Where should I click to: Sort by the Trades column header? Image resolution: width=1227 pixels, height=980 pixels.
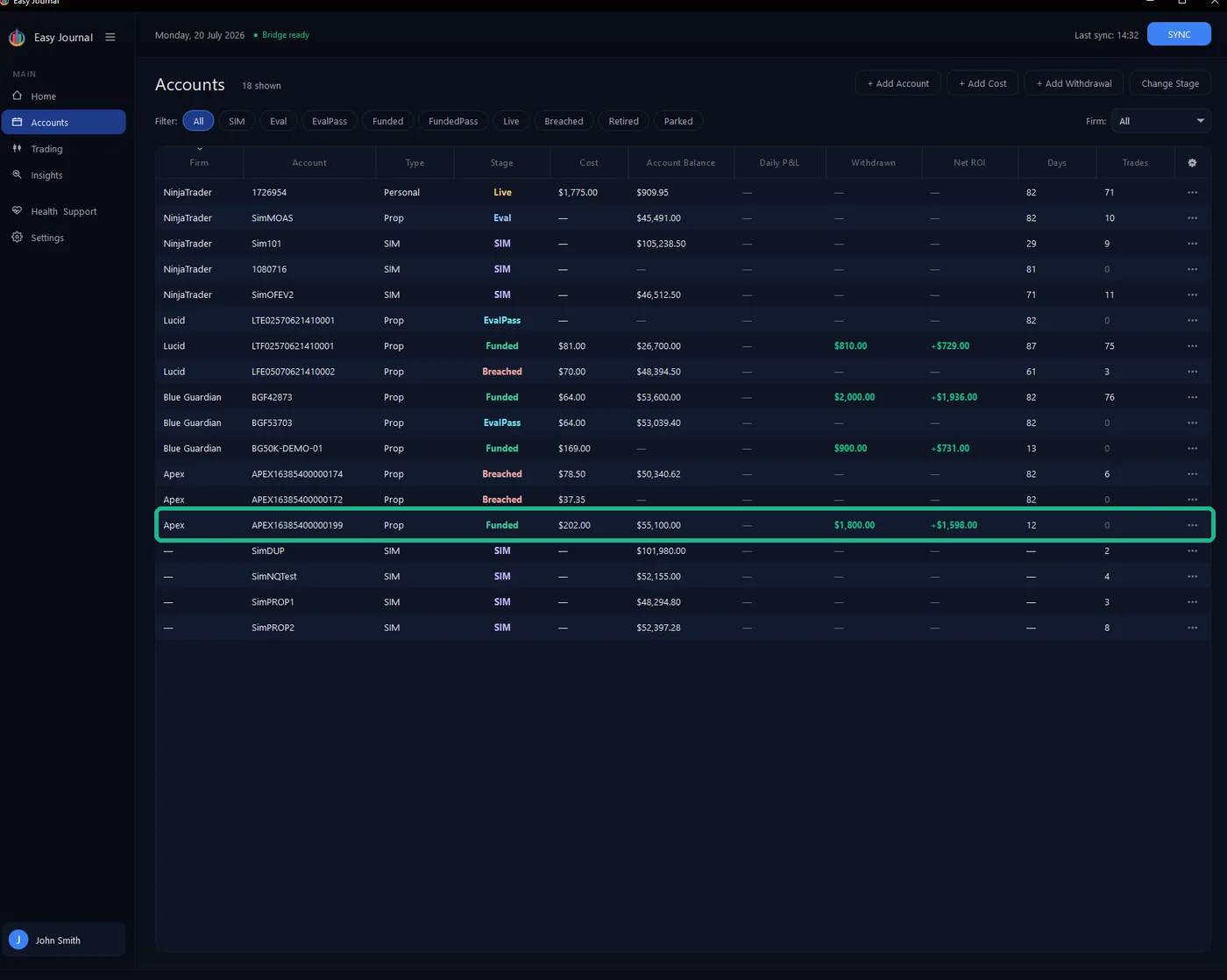point(1135,163)
